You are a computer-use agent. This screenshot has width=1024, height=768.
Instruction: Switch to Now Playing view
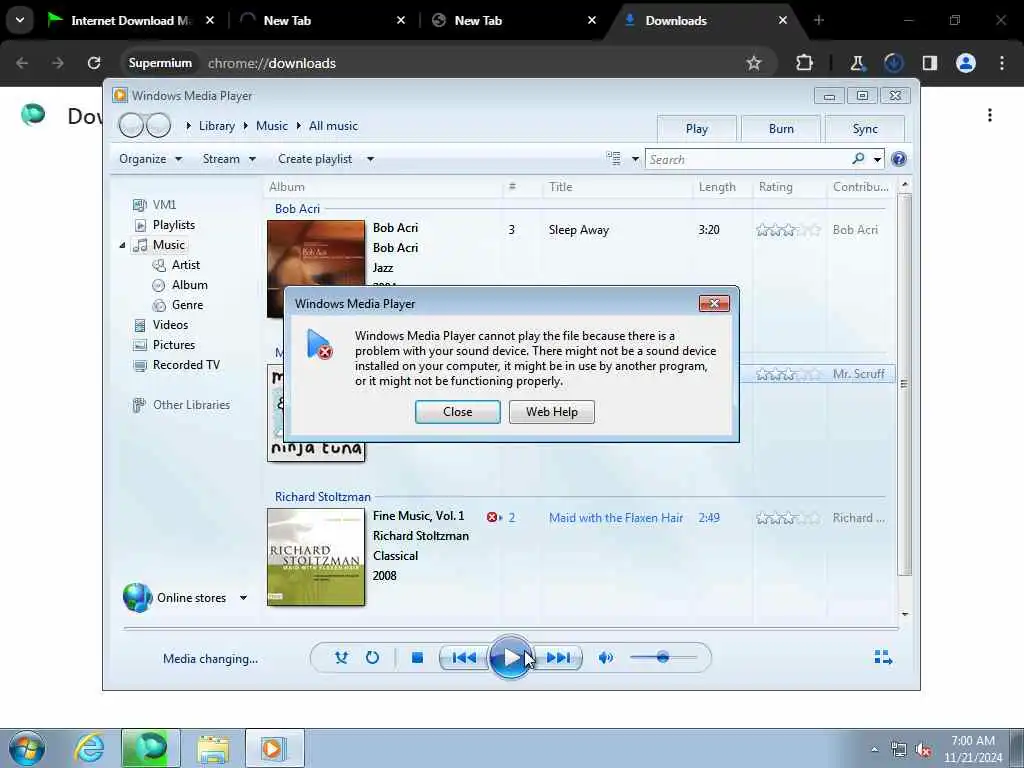click(883, 657)
